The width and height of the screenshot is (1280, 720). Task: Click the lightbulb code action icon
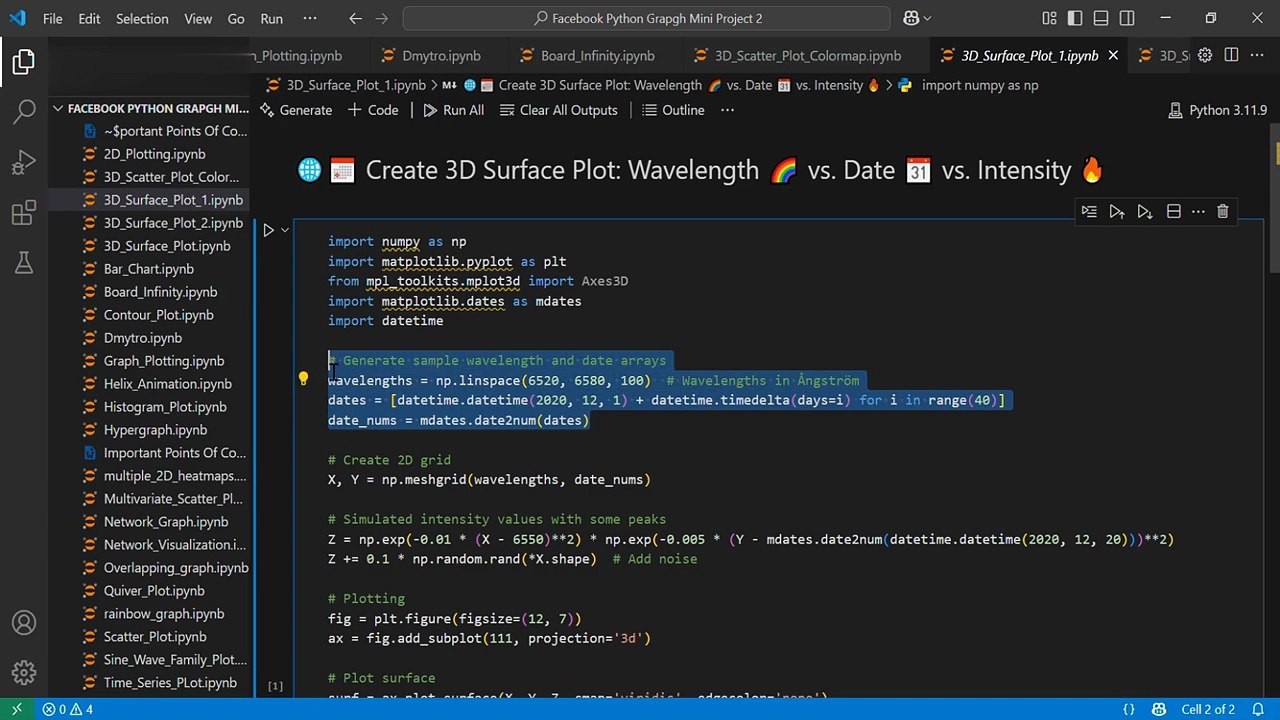coord(303,379)
